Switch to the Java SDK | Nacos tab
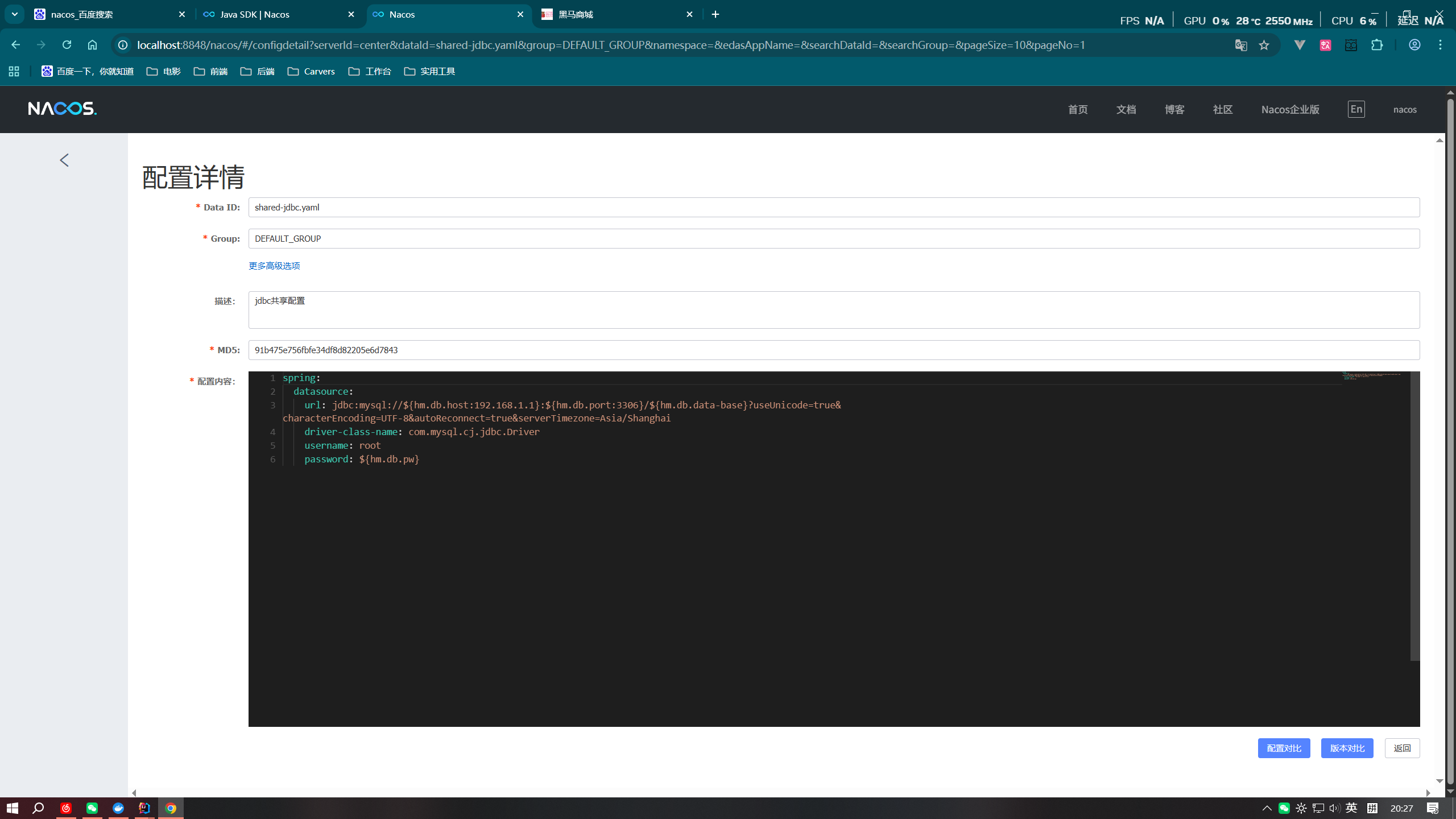The height and width of the screenshot is (819, 1456). pos(255,14)
